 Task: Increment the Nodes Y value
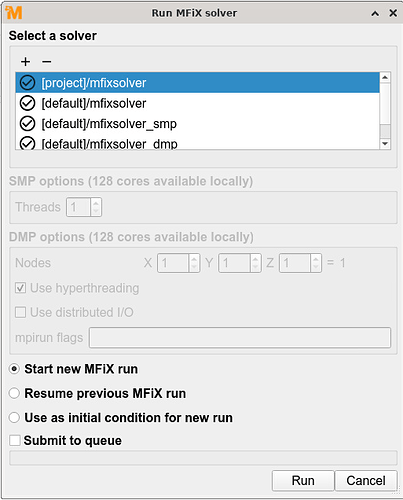click(x=255, y=259)
